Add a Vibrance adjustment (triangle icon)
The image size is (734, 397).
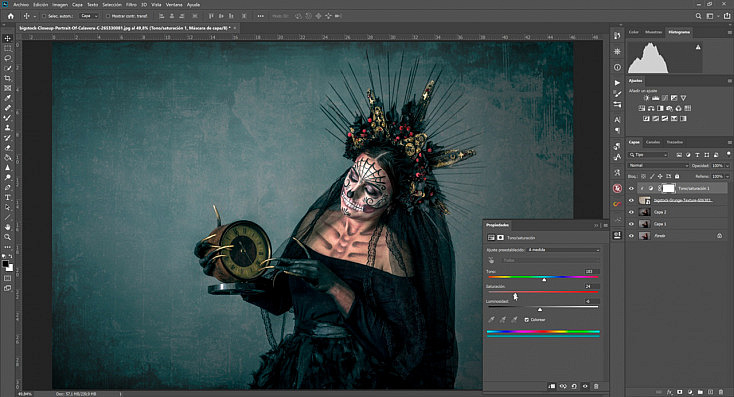coord(683,98)
